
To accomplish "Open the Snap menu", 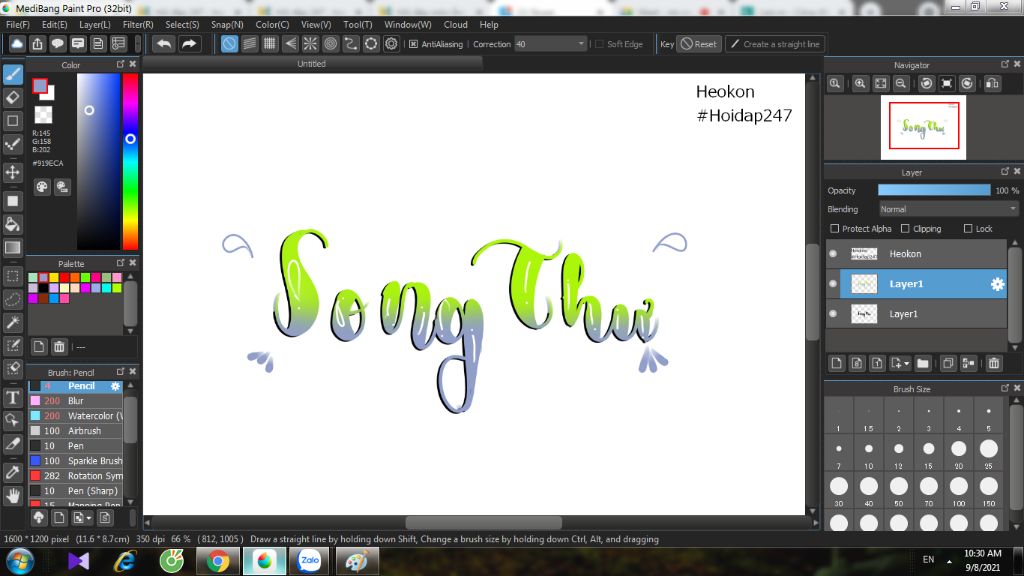I will point(227,24).
